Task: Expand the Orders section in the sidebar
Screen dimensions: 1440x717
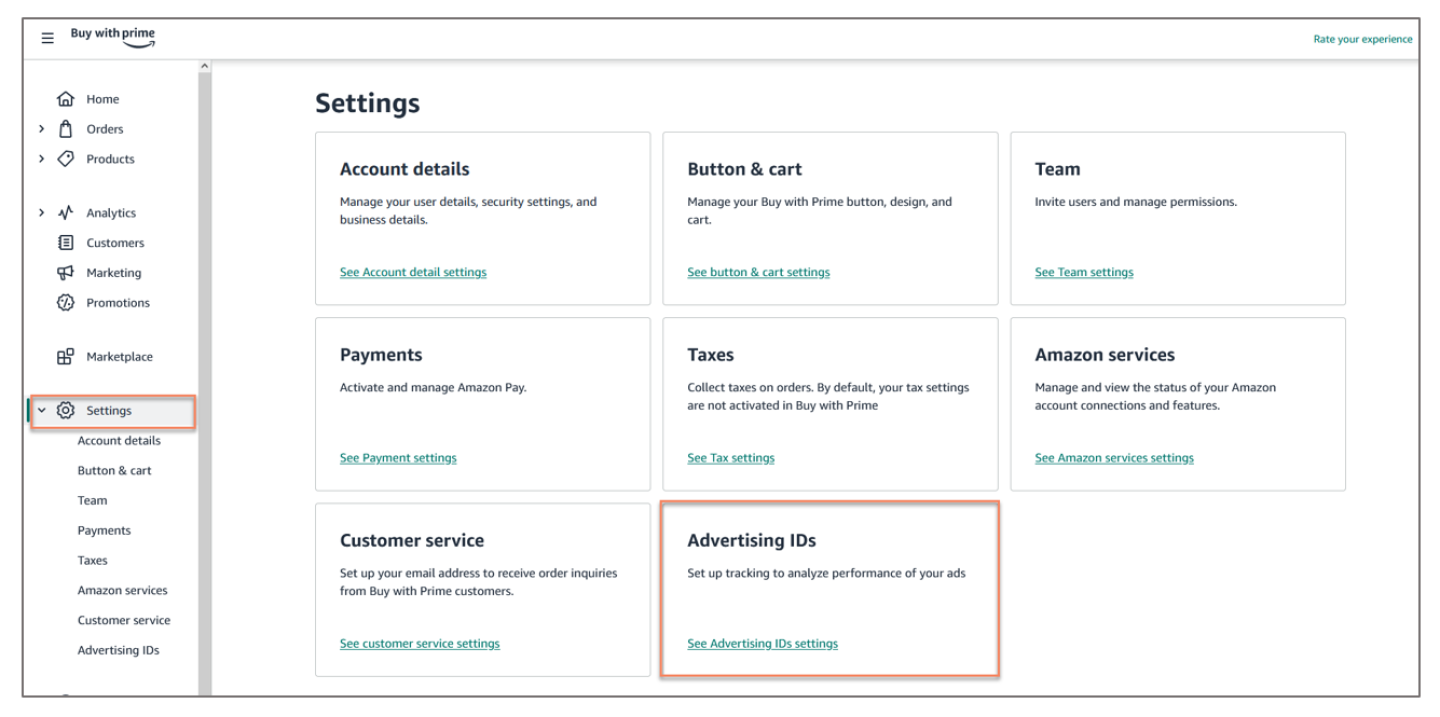Action: pyautogui.click(x=42, y=128)
